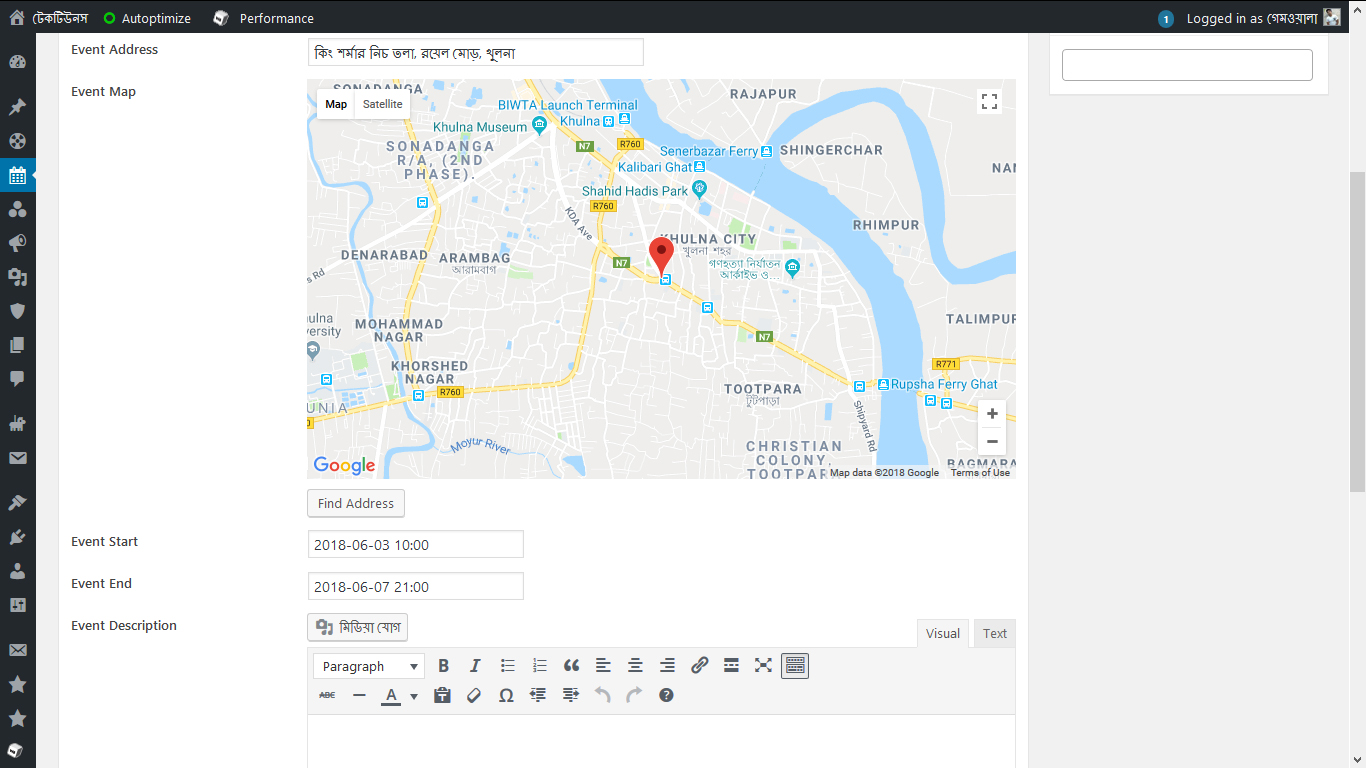Viewport: 1366px width, 768px height.
Task: Open Posts via the pushpin sidebar icon
Action: tap(17, 107)
